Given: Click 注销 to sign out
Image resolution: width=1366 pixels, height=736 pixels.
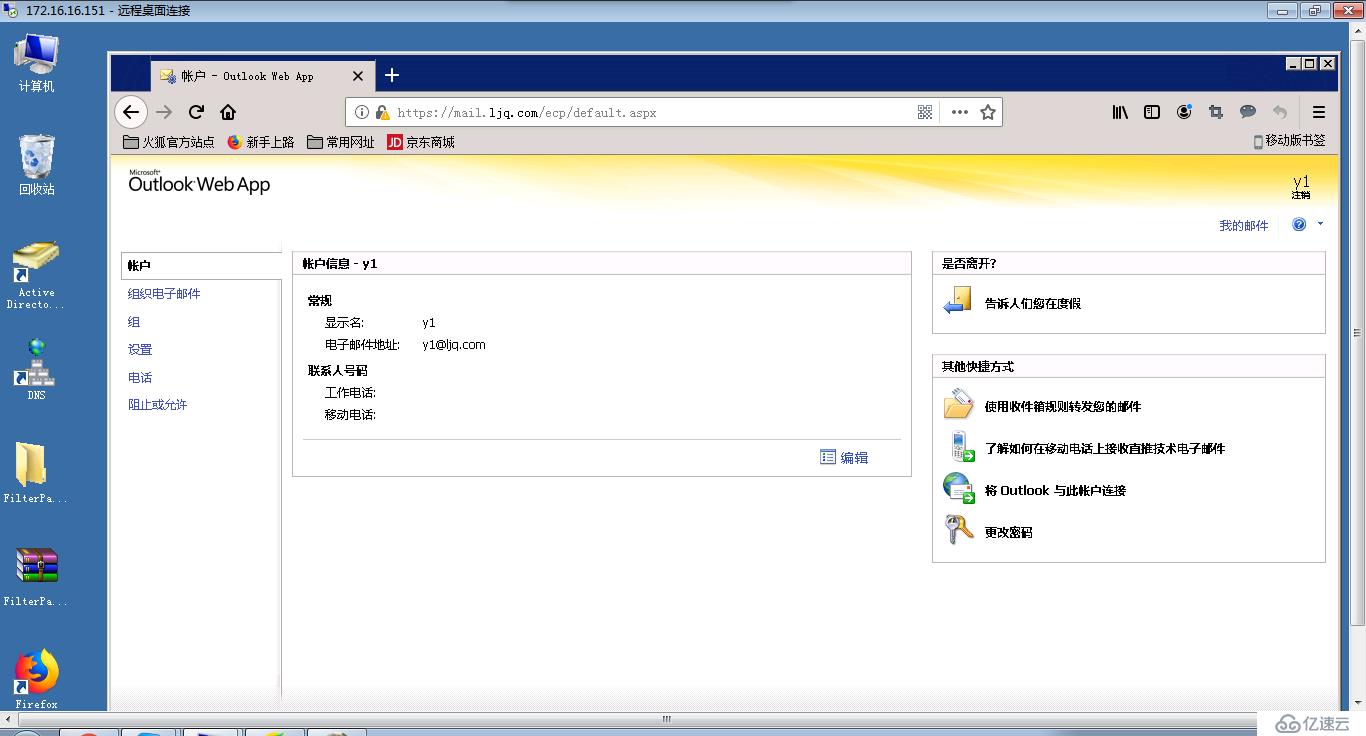Looking at the screenshot, I should tap(1301, 195).
